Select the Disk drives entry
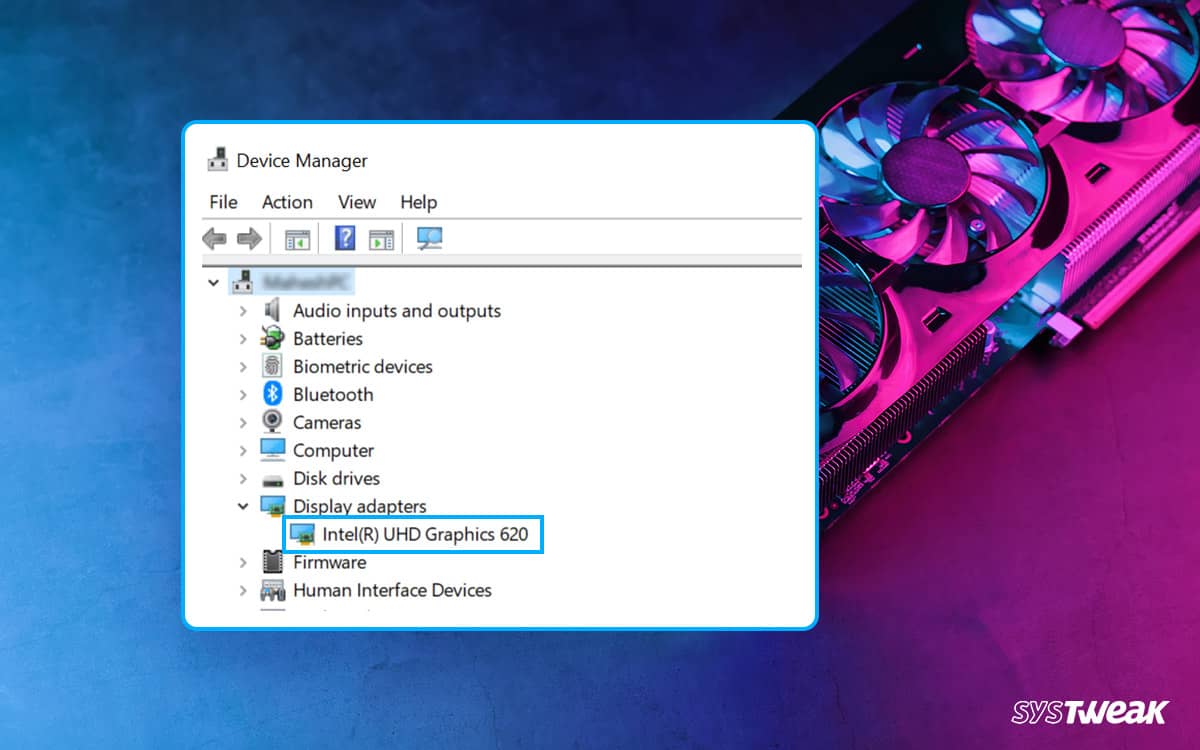This screenshot has height=750, width=1200. pos(336,478)
